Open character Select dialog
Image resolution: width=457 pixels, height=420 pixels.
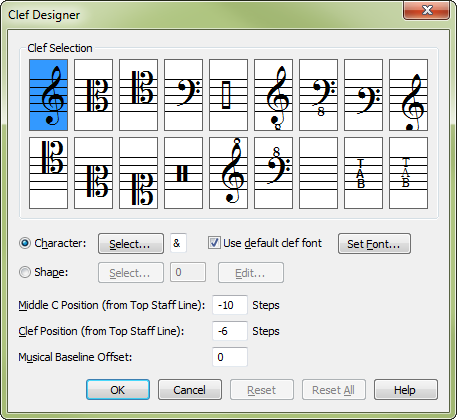(131, 244)
